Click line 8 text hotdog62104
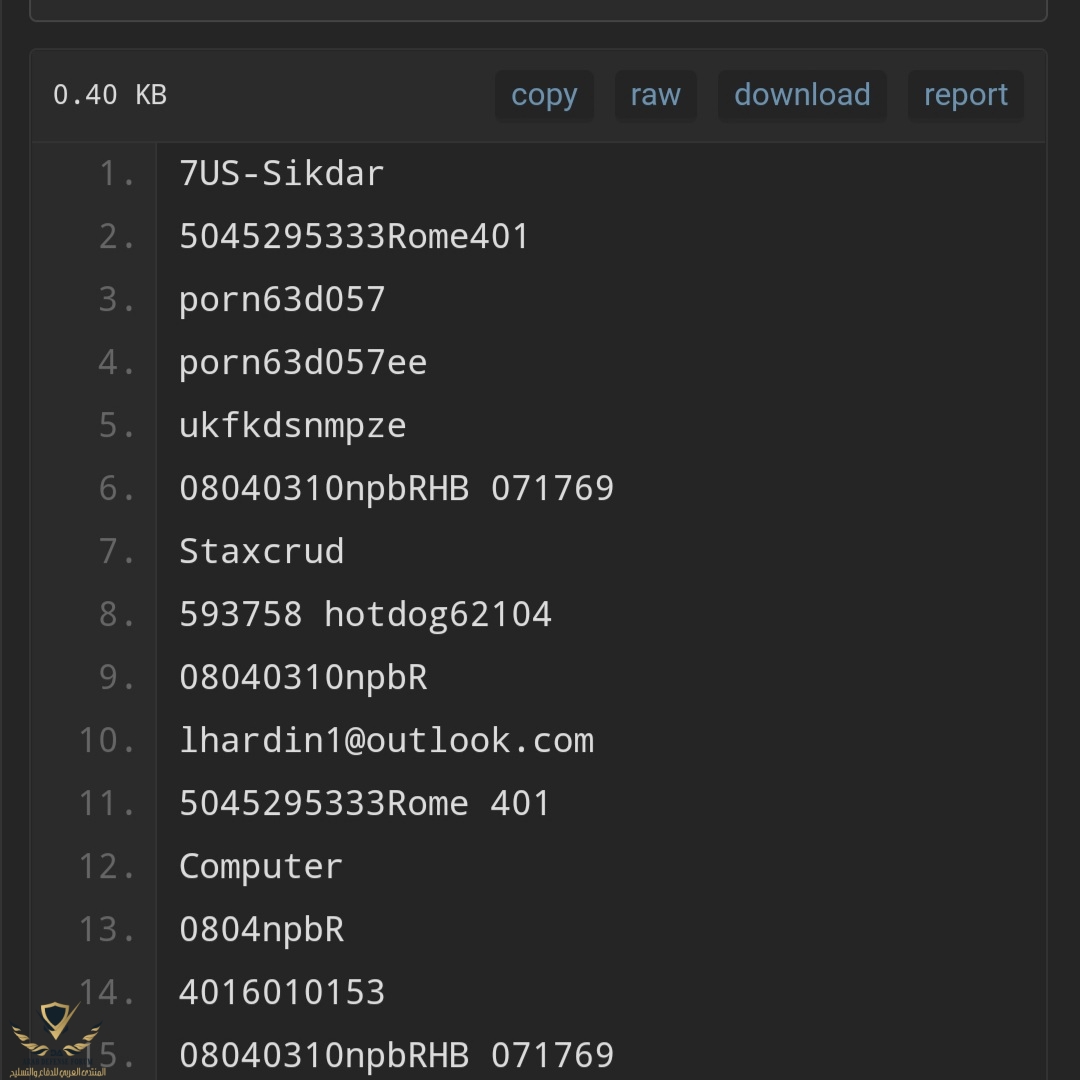 pos(438,614)
